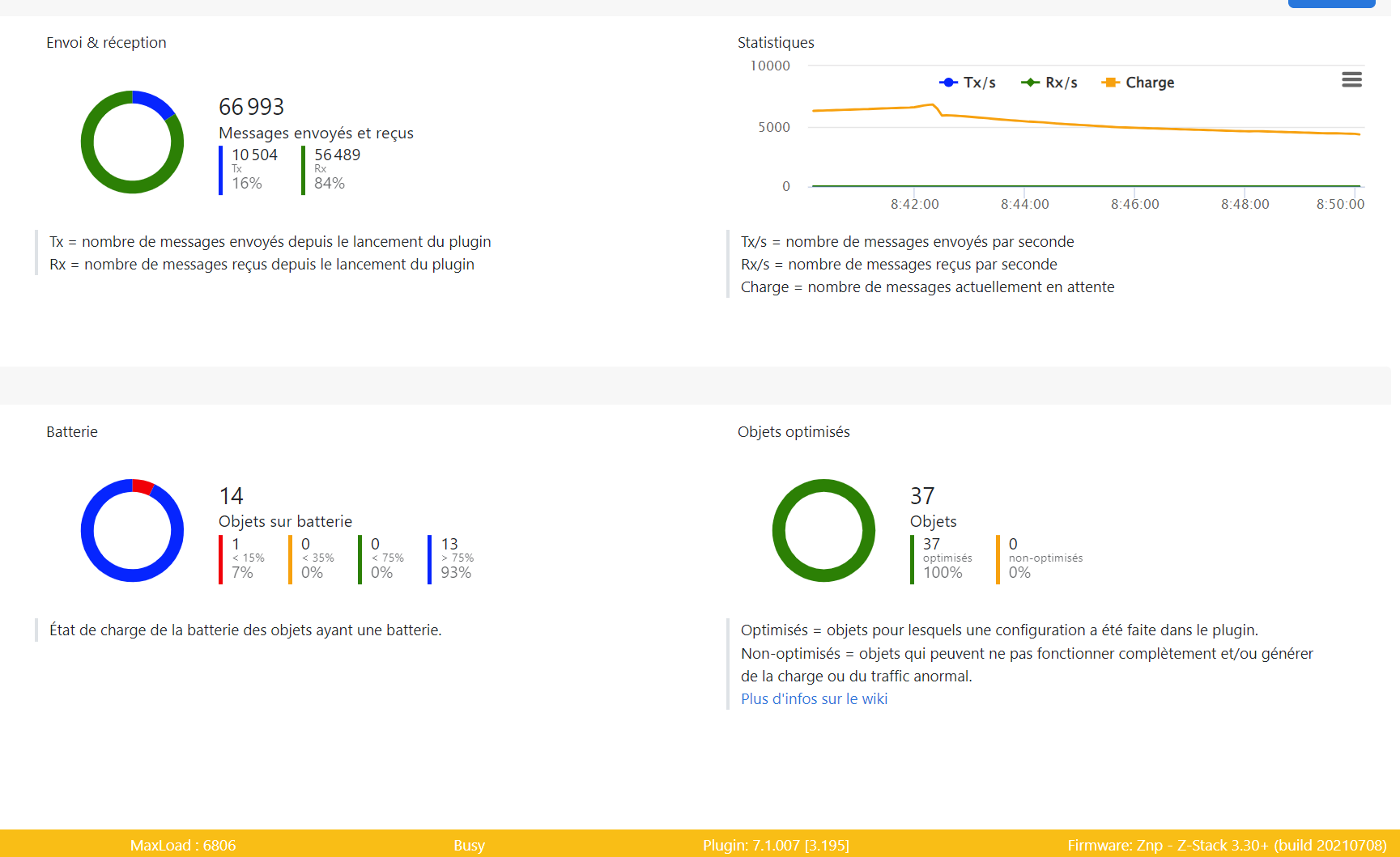Screen dimensions: 1400x857
Task: Click the MaxLoad : 6806 status entry
Action: pyautogui.click(x=183, y=846)
